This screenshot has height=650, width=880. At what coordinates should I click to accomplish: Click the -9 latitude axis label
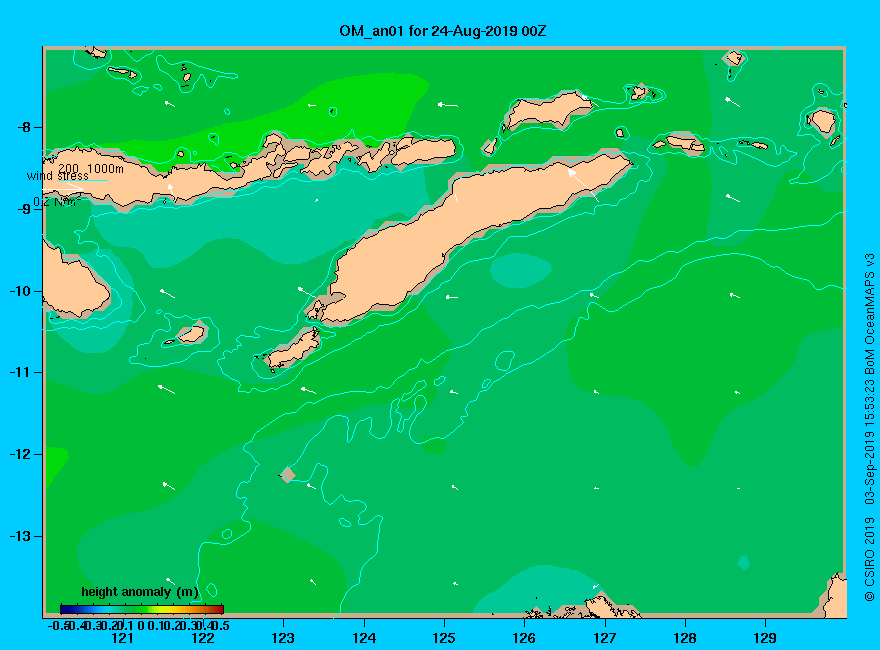click(24, 209)
